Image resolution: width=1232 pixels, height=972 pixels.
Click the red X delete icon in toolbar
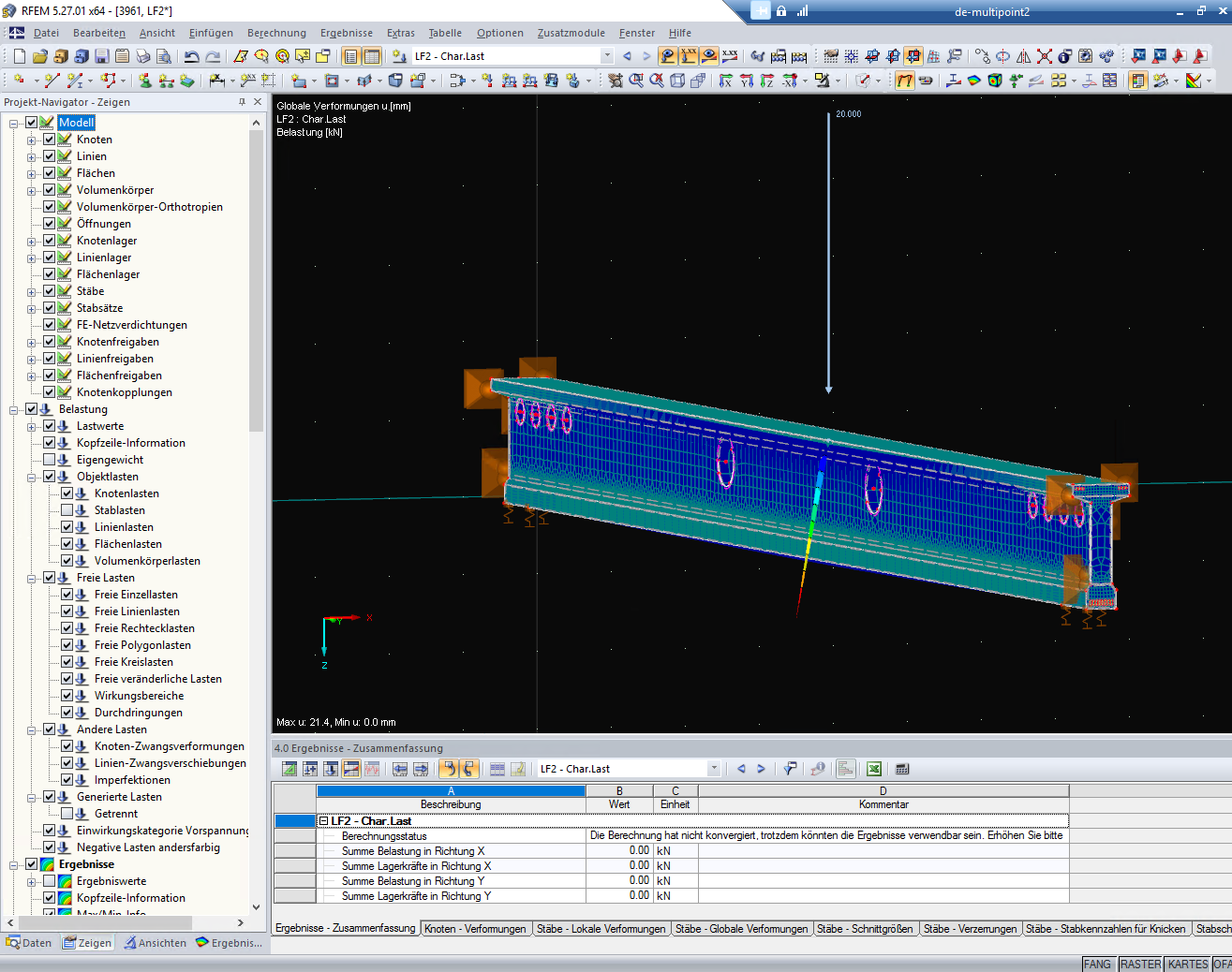[x=1044, y=56]
